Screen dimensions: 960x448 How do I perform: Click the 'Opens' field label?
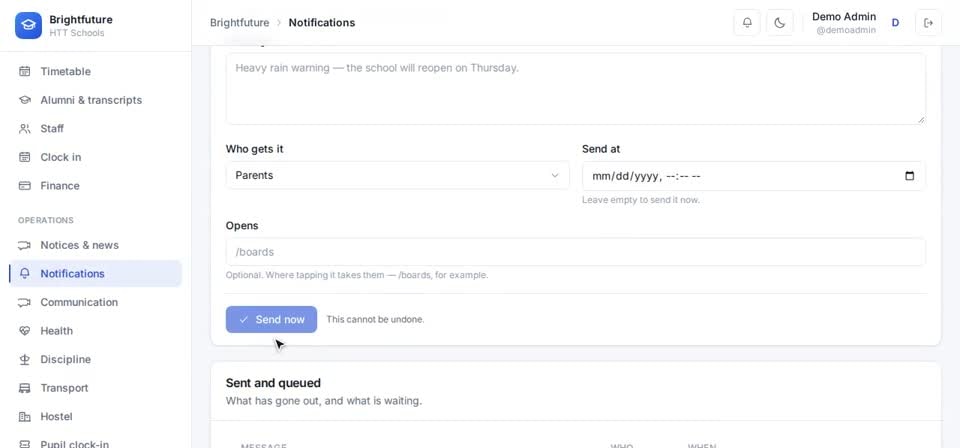pyautogui.click(x=242, y=226)
